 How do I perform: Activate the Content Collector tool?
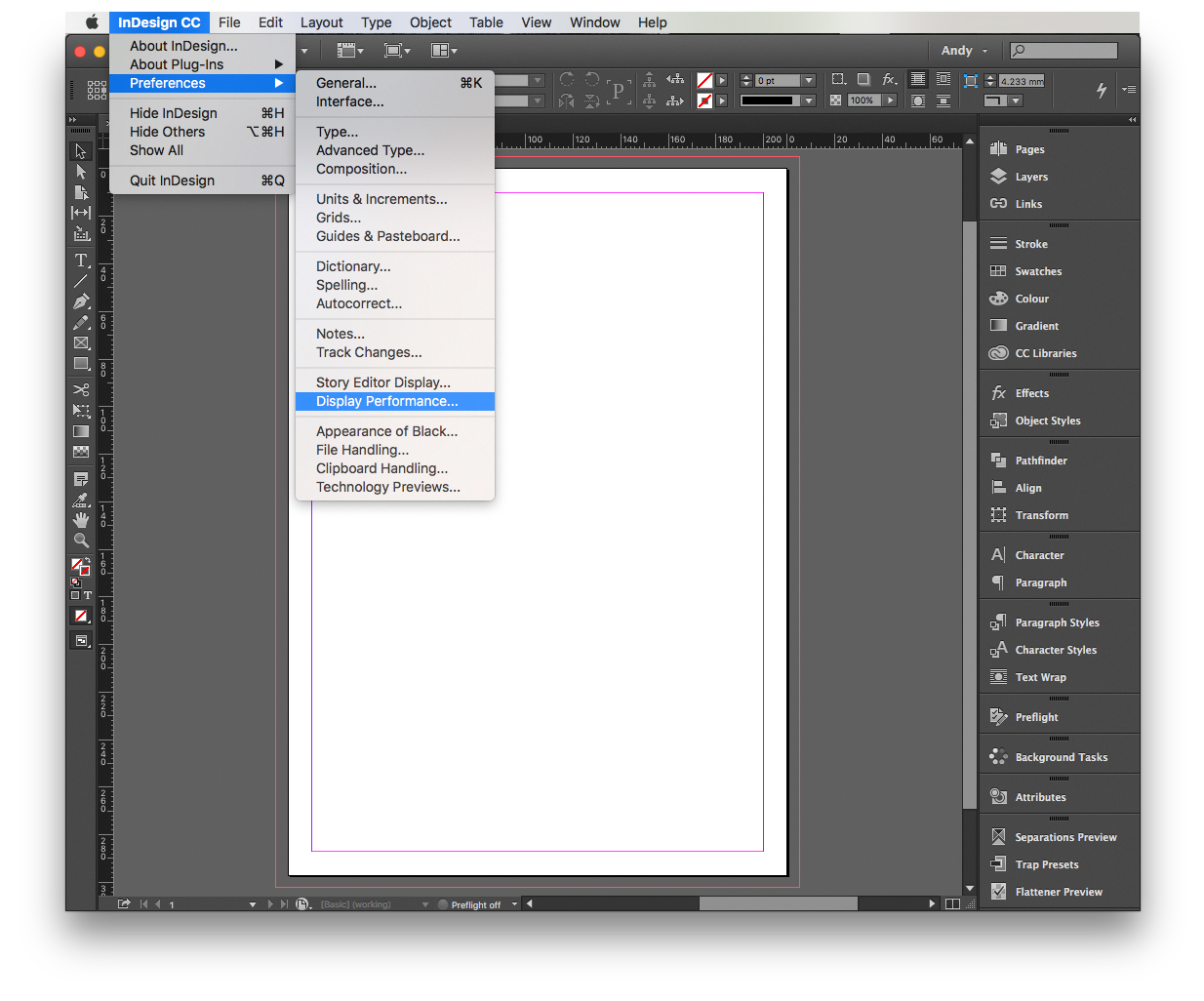pos(81,233)
